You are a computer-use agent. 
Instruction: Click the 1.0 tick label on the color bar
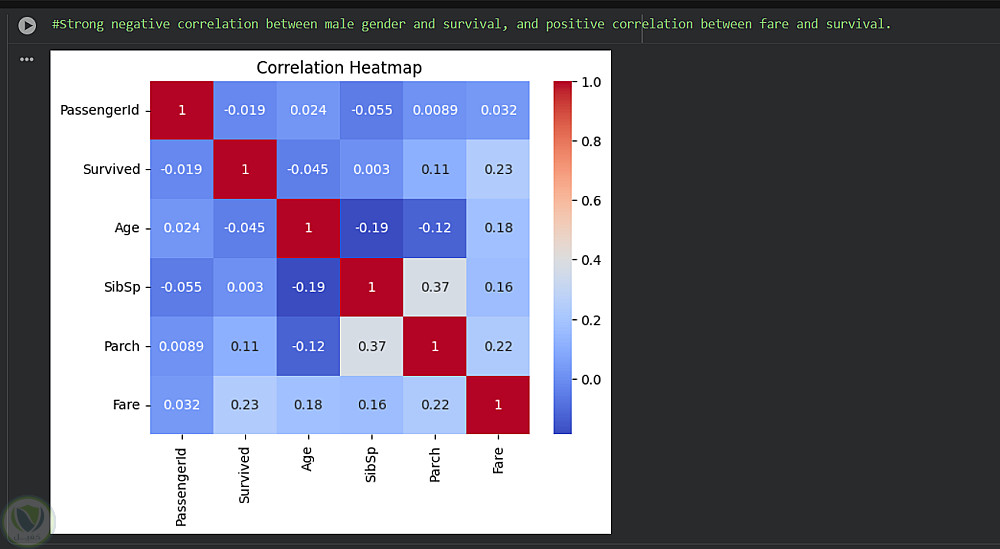[591, 82]
